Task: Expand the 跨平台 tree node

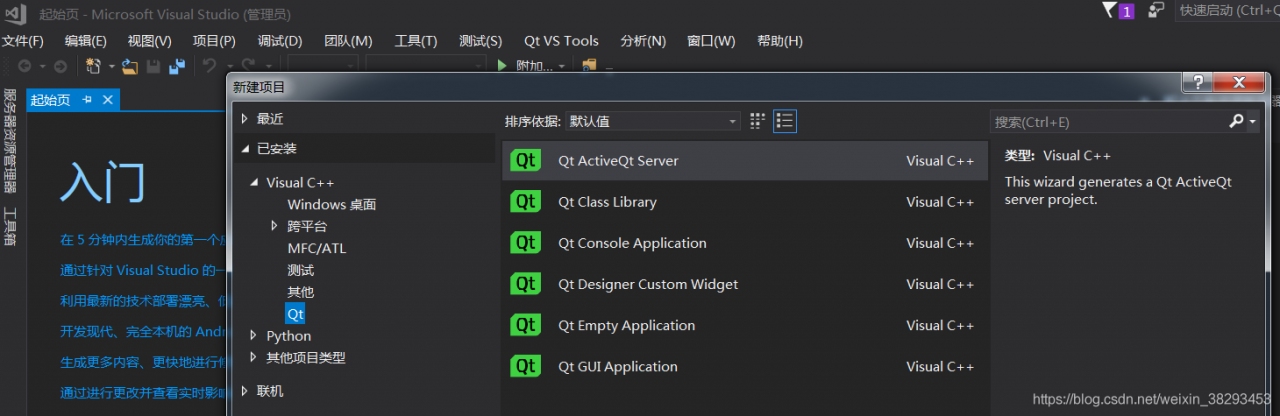Action: point(275,226)
